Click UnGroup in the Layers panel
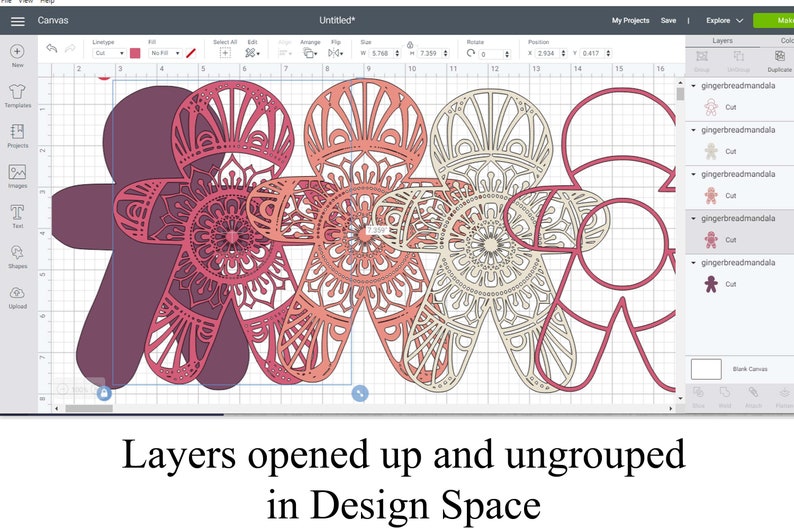The height and width of the screenshot is (529, 794). tap(738, 60)
